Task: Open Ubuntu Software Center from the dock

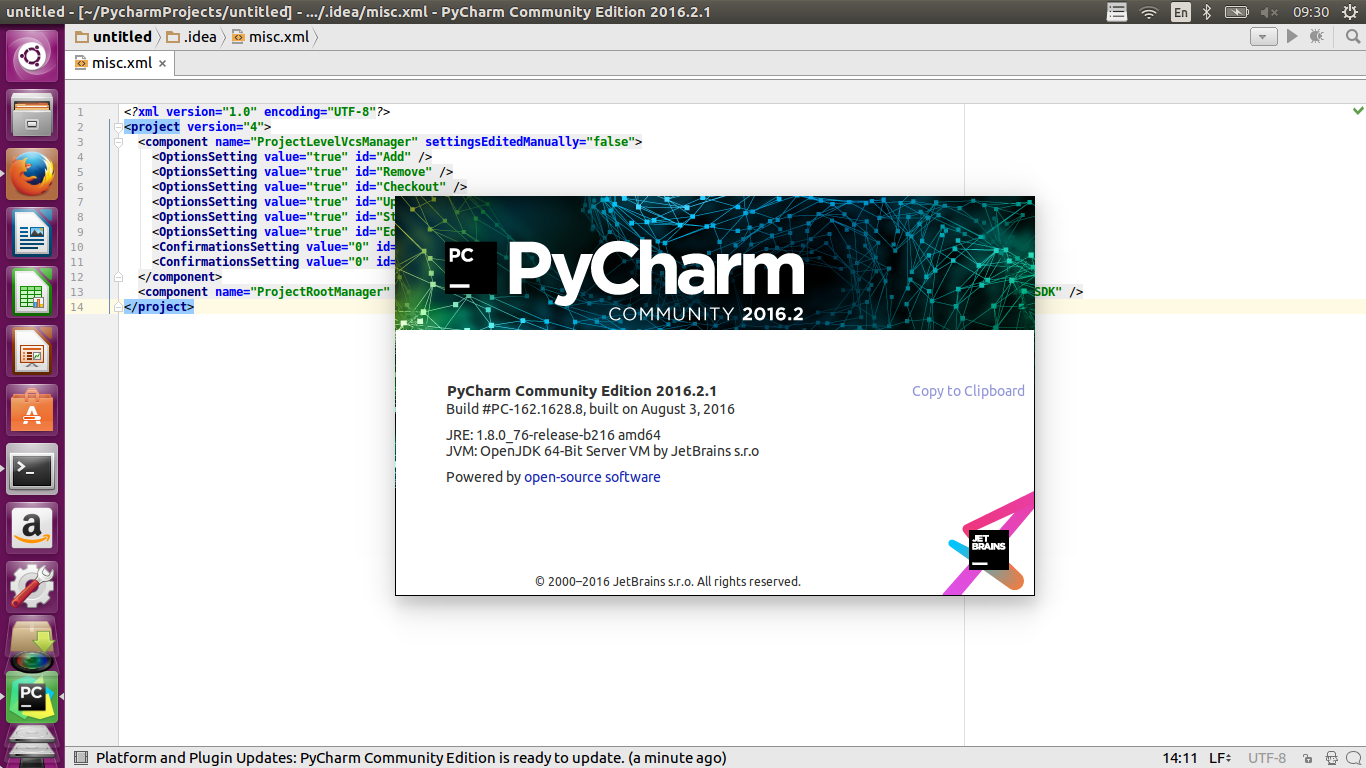Action: coord(33,410)
